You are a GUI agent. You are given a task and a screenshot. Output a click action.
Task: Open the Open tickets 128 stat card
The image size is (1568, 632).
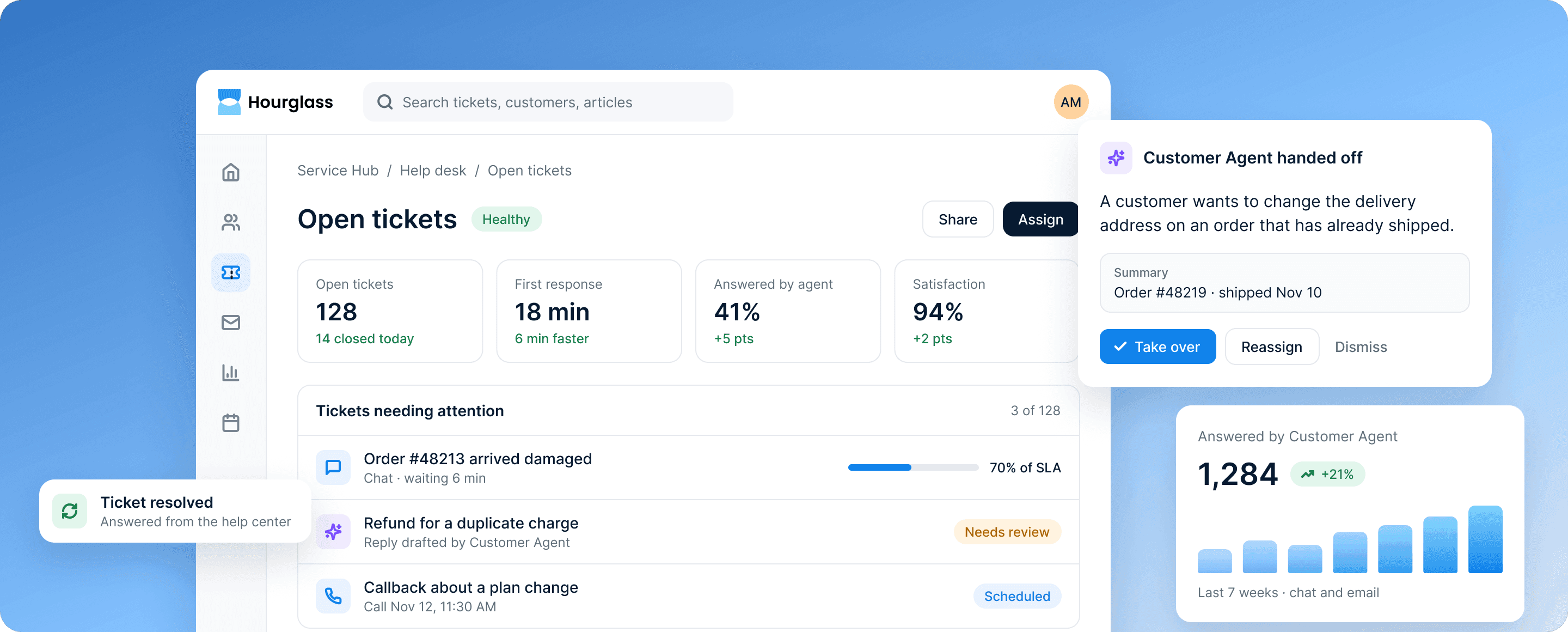pyautogui.click(x=390, y=311)
